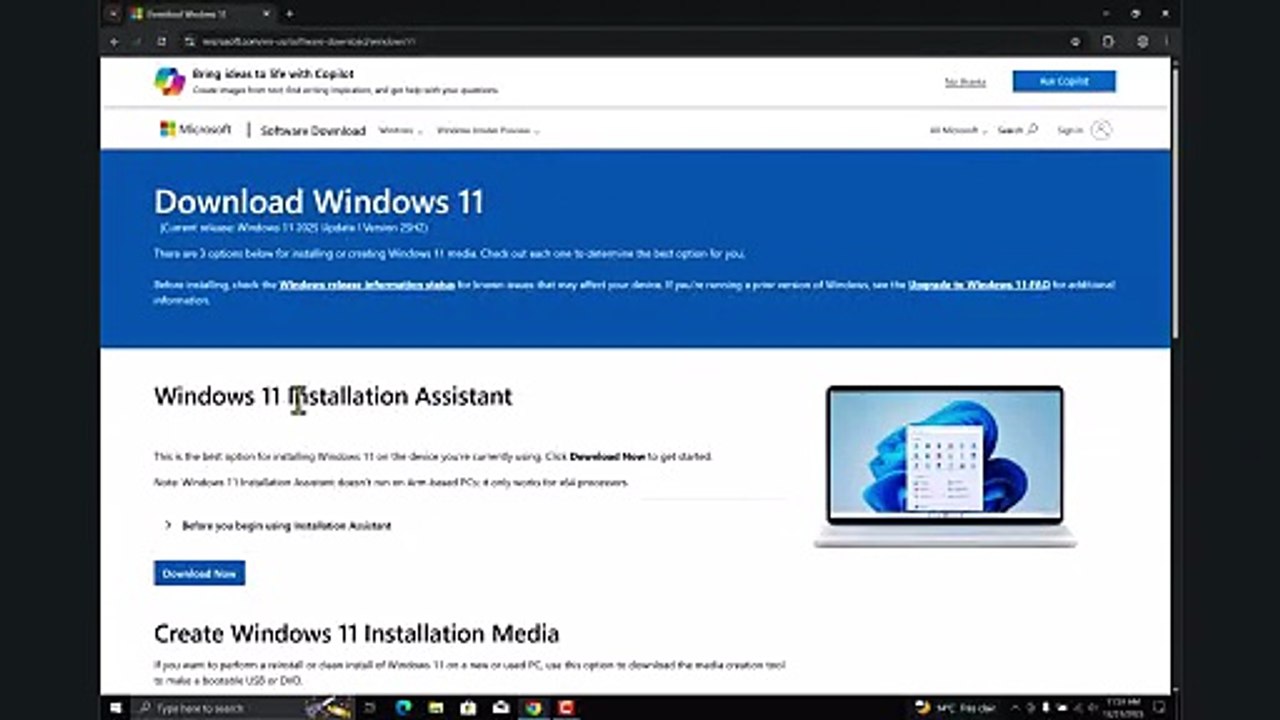Reload the page with the refresh button

[161, 42]
